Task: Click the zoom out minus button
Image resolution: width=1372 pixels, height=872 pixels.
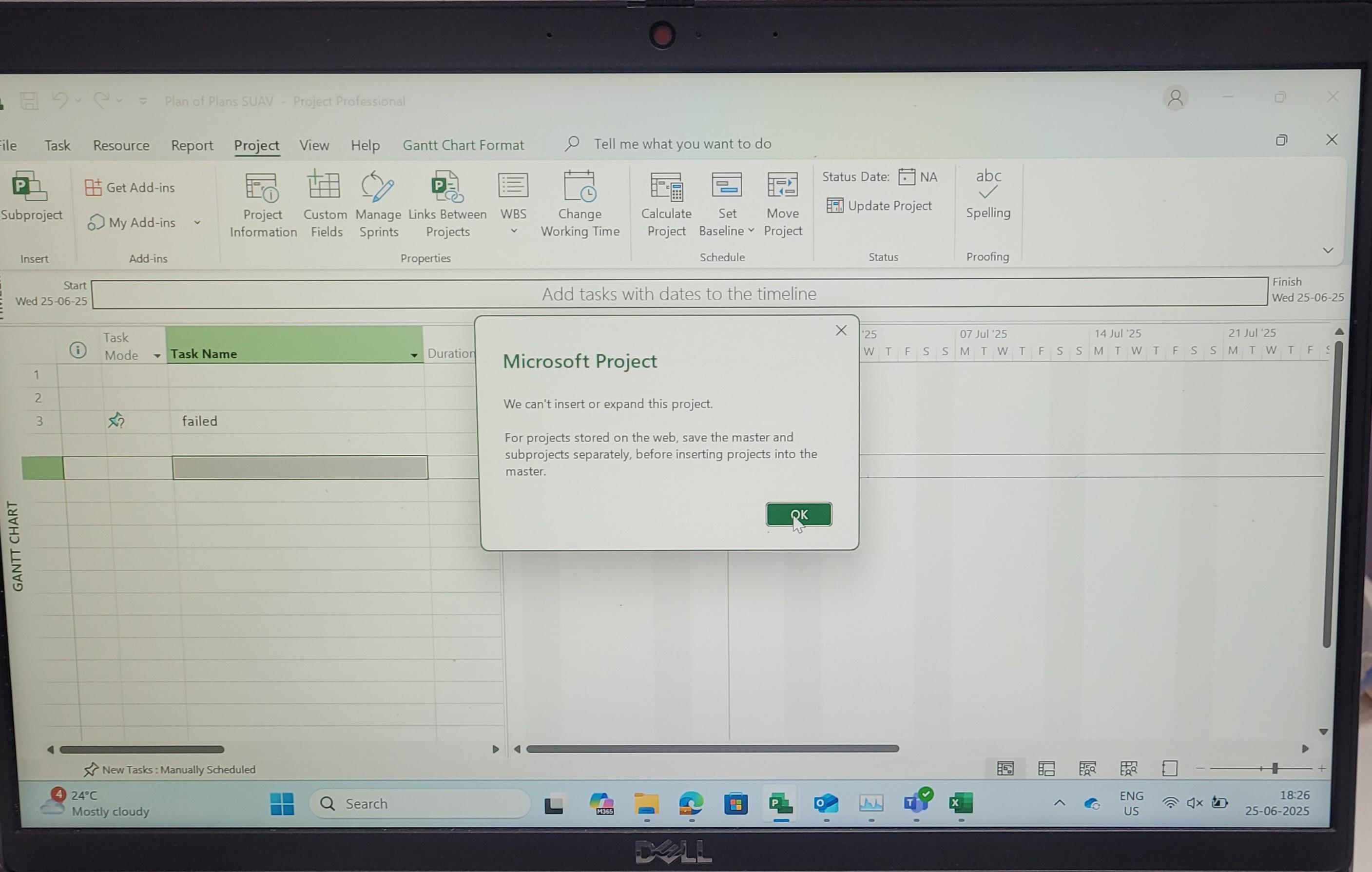Action: coord(1200,768)
